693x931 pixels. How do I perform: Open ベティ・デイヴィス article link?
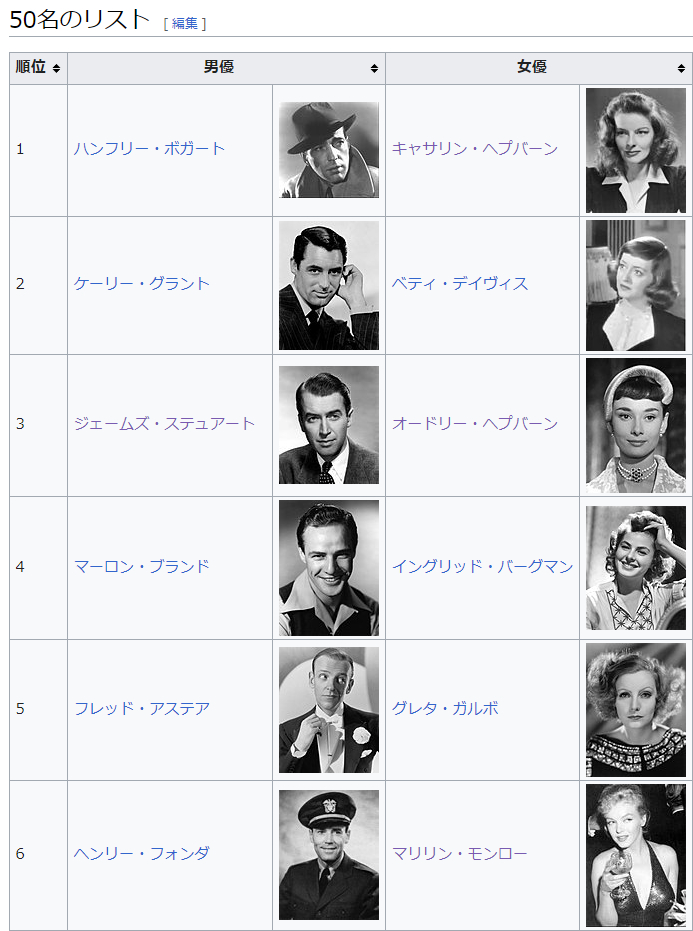tap(460, 283)
